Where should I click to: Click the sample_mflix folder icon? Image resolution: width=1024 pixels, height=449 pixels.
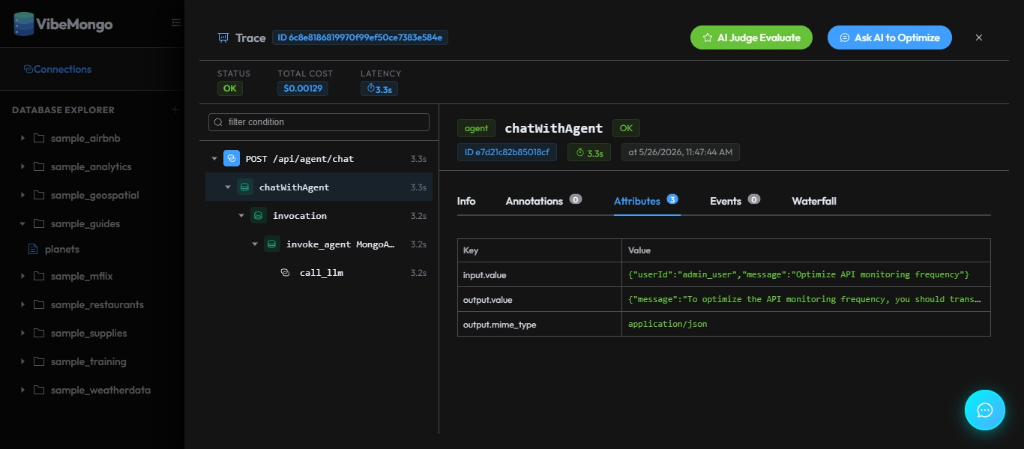[x=39, y=276]
